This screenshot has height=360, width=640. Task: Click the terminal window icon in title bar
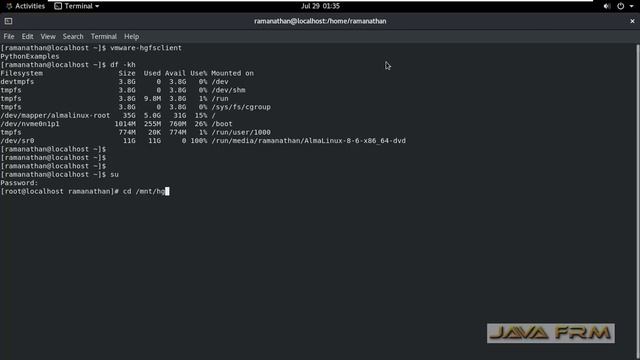9,21
